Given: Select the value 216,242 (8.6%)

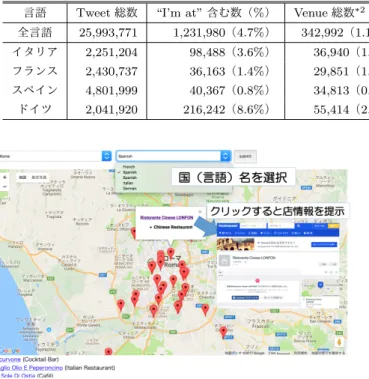Looking at the screenshot, I should click(x=226, y=109).
